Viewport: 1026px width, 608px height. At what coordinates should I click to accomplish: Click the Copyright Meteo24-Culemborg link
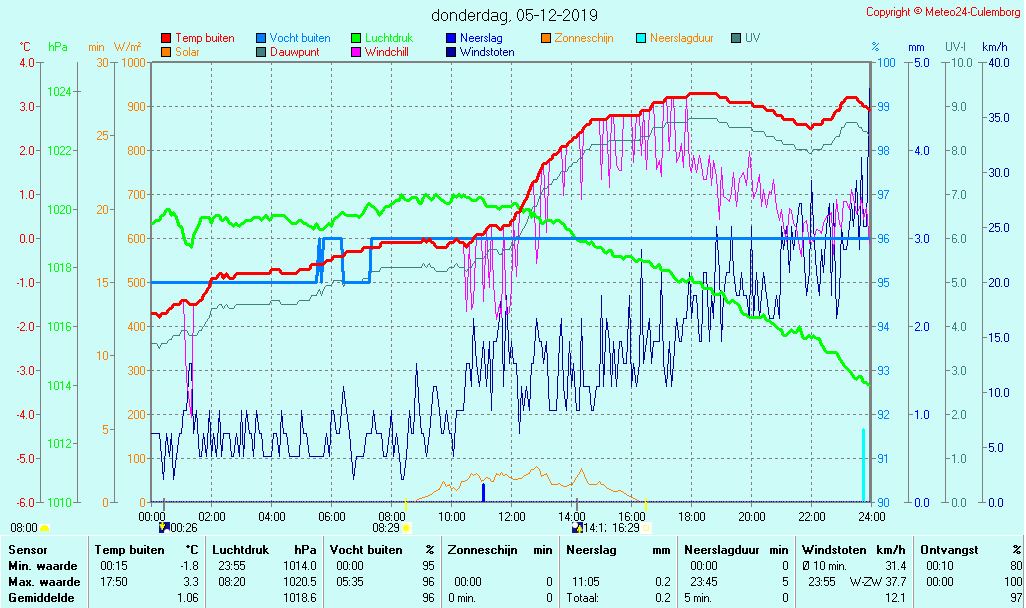943,12
